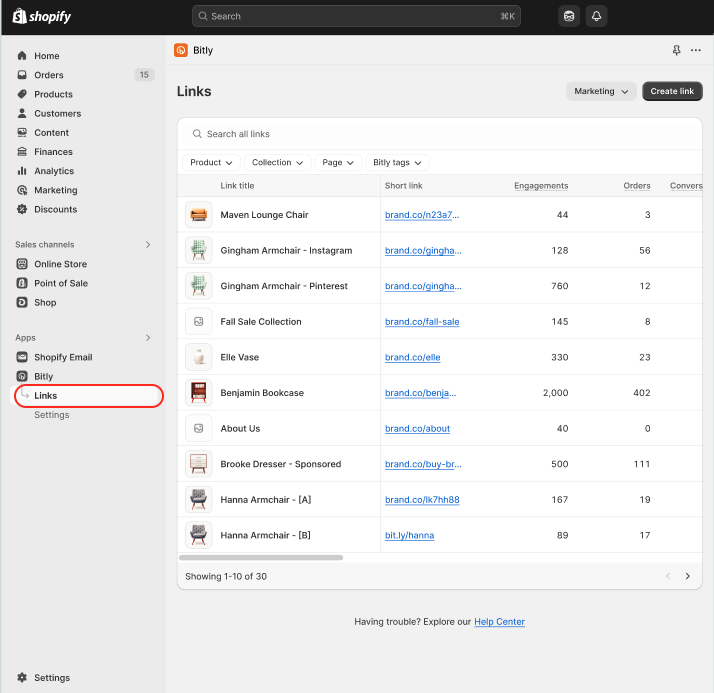Sort by Orders column header

637,185
